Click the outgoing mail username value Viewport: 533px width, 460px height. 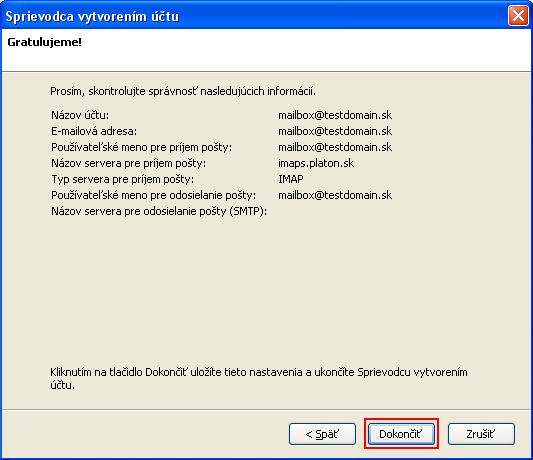point(335,195)
